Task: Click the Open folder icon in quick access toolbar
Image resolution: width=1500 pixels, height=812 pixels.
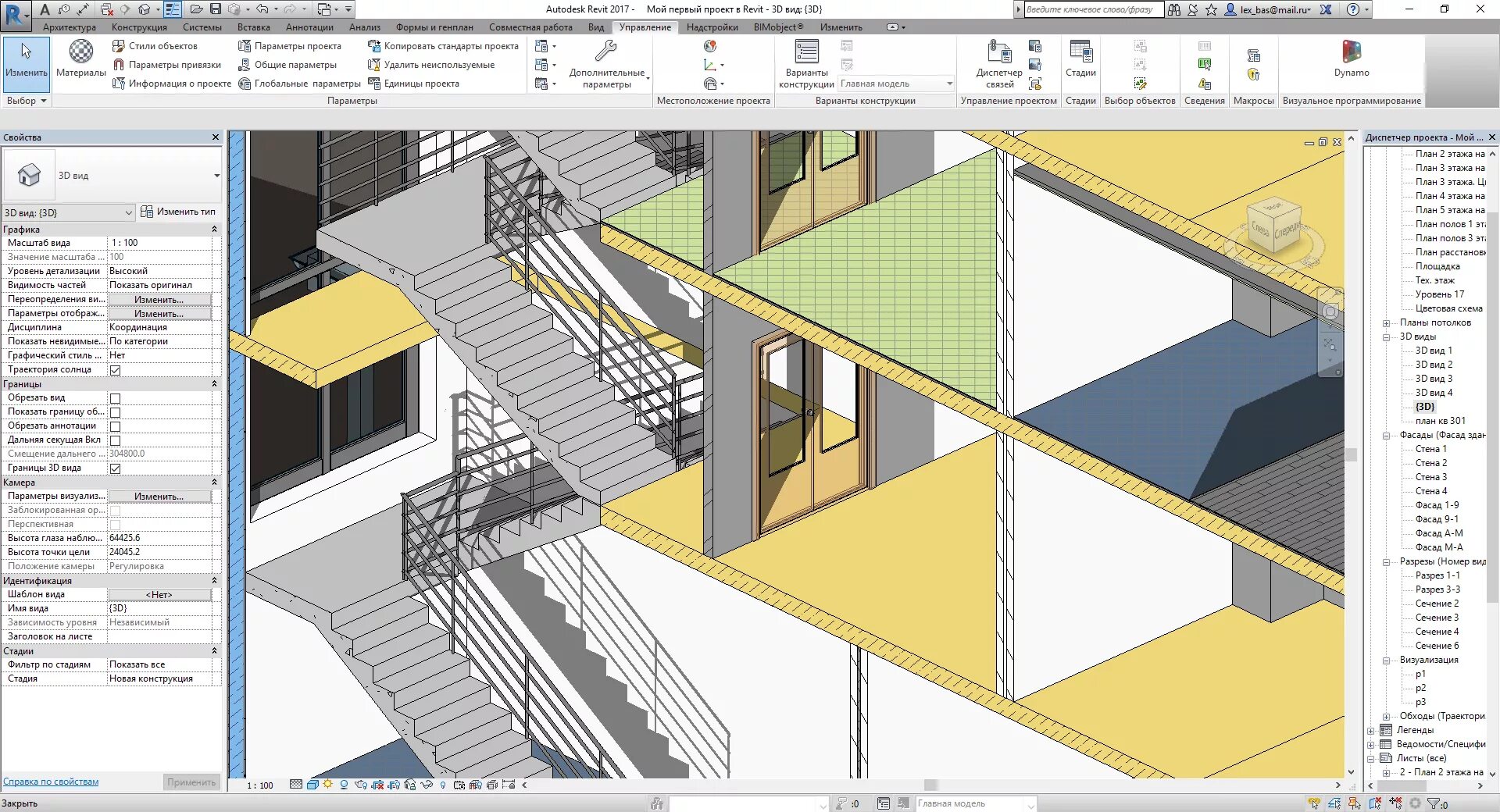Action: [x=196, y=9]
